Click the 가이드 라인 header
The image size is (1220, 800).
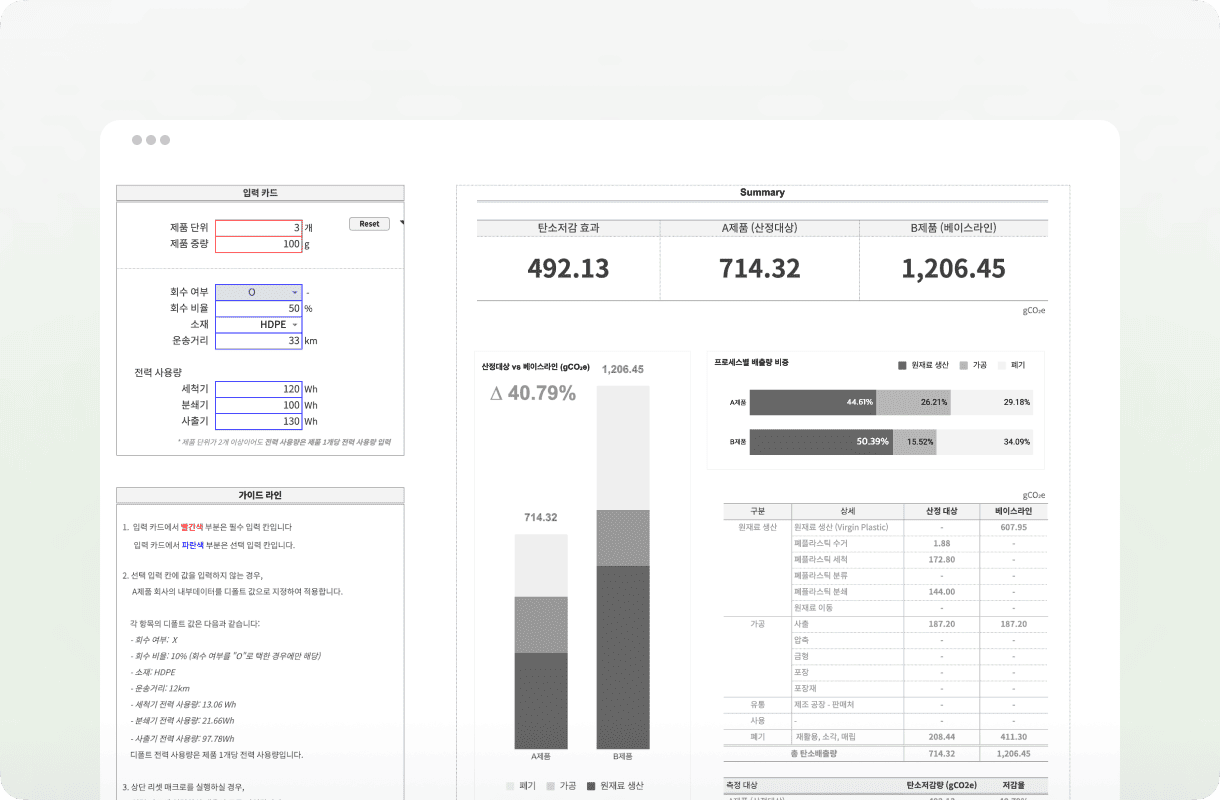[x=260, y=495]
